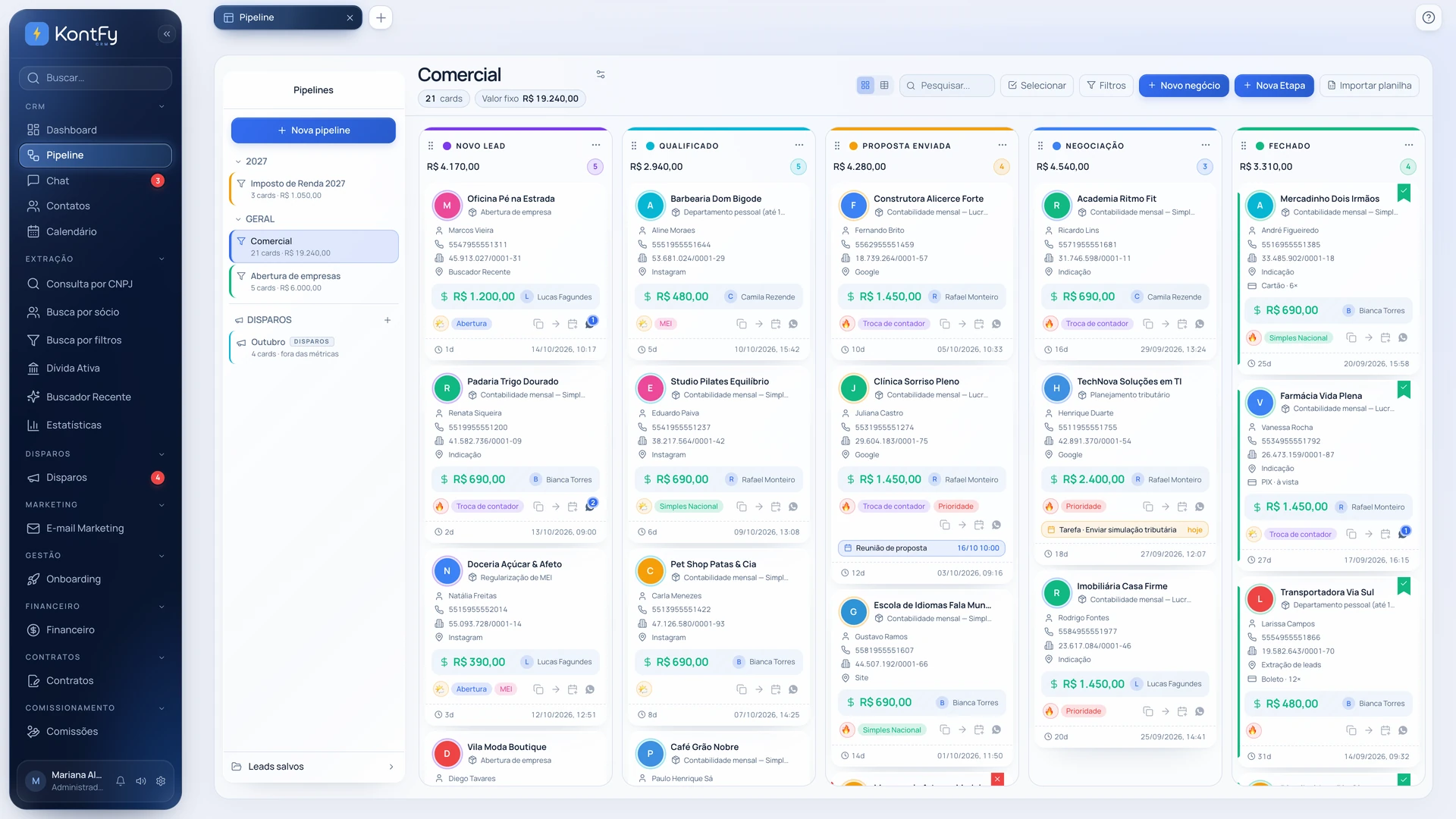Viewport: 1456px width, 819px height.
Task: Open Fechado column three-dots menu
Action: (1409, 146)
